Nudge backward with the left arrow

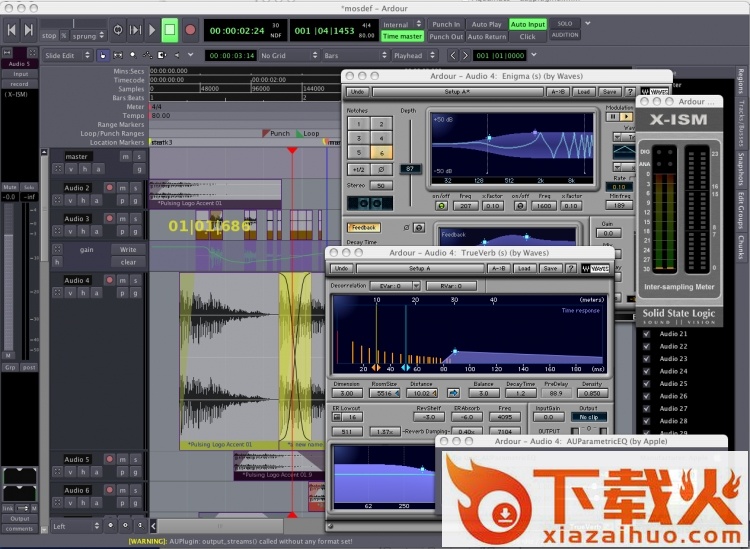tap(453, 55)
